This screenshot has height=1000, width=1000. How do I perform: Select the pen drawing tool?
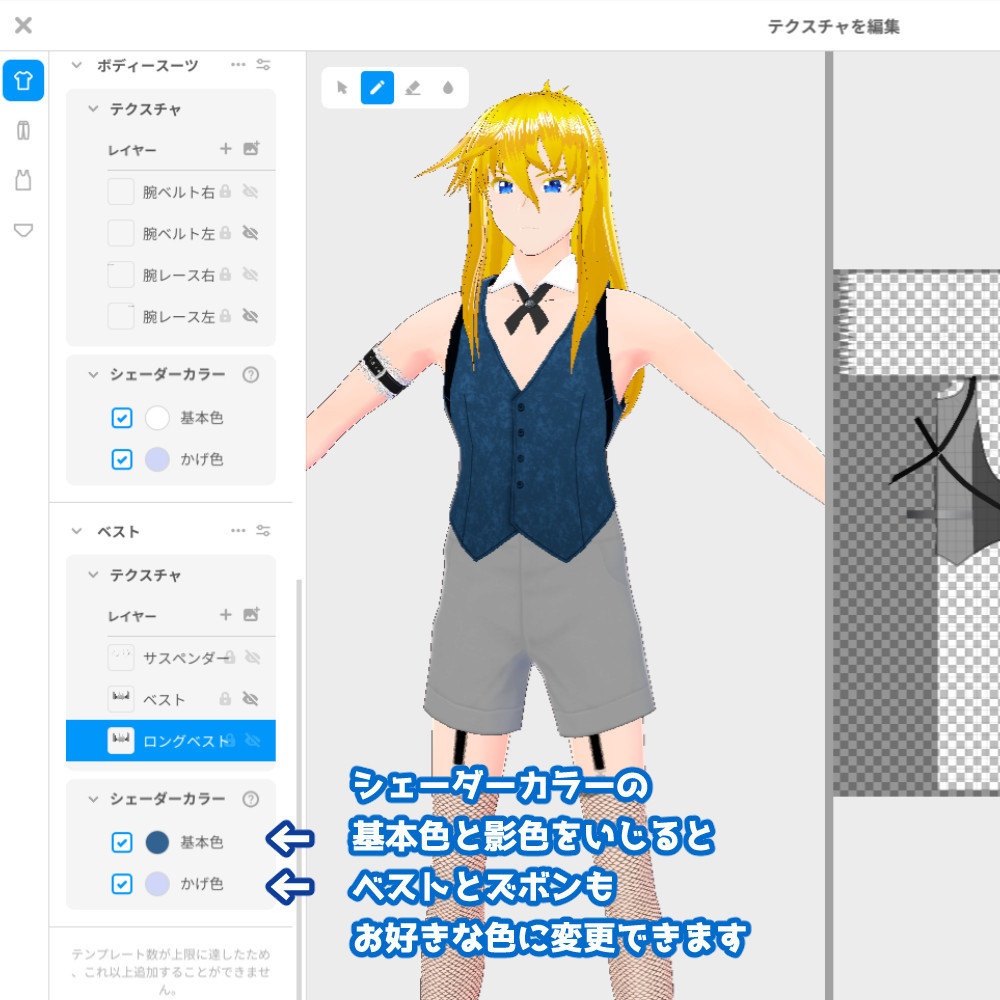pos(376,88)
